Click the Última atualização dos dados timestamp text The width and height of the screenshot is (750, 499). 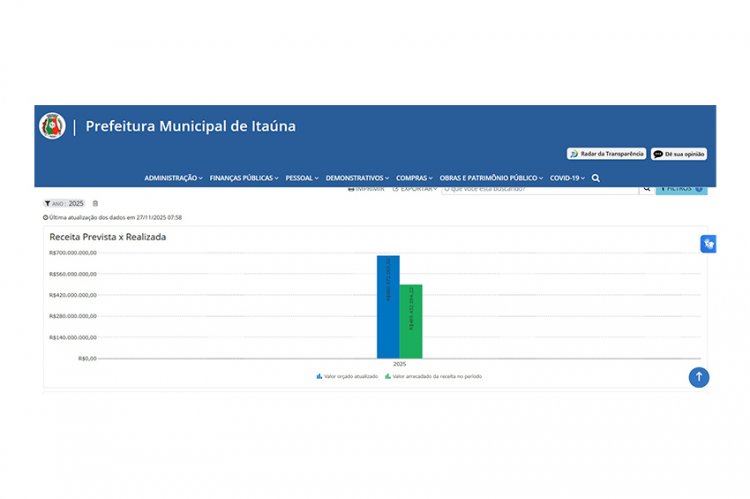(x=112, y=217)
